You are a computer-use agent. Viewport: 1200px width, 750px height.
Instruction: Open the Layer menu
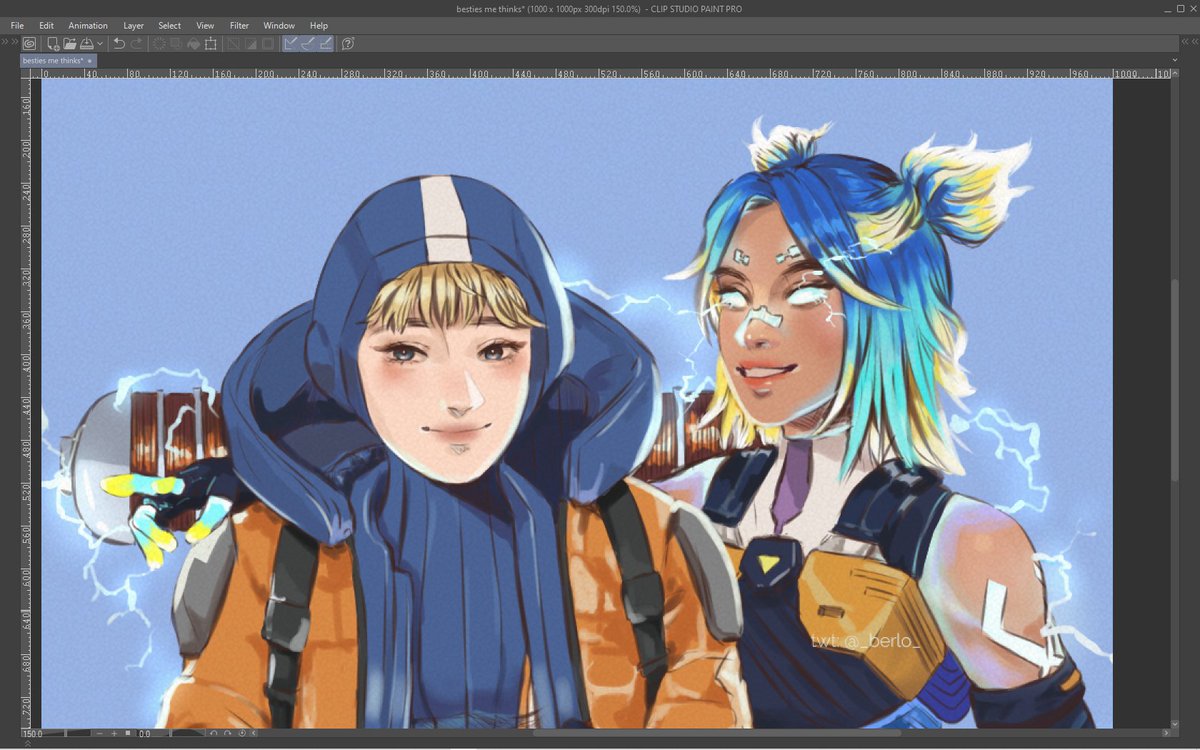(x=133, y=25)
